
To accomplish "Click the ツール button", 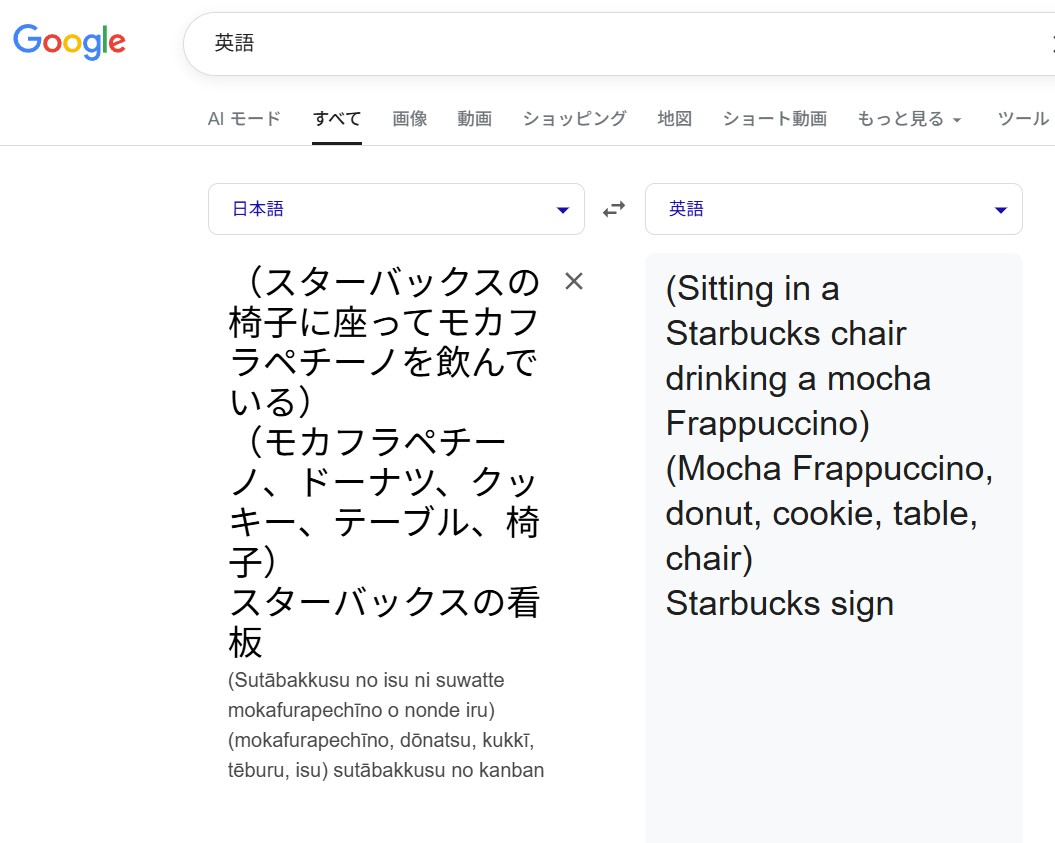I will click(x=1023, y=119).
